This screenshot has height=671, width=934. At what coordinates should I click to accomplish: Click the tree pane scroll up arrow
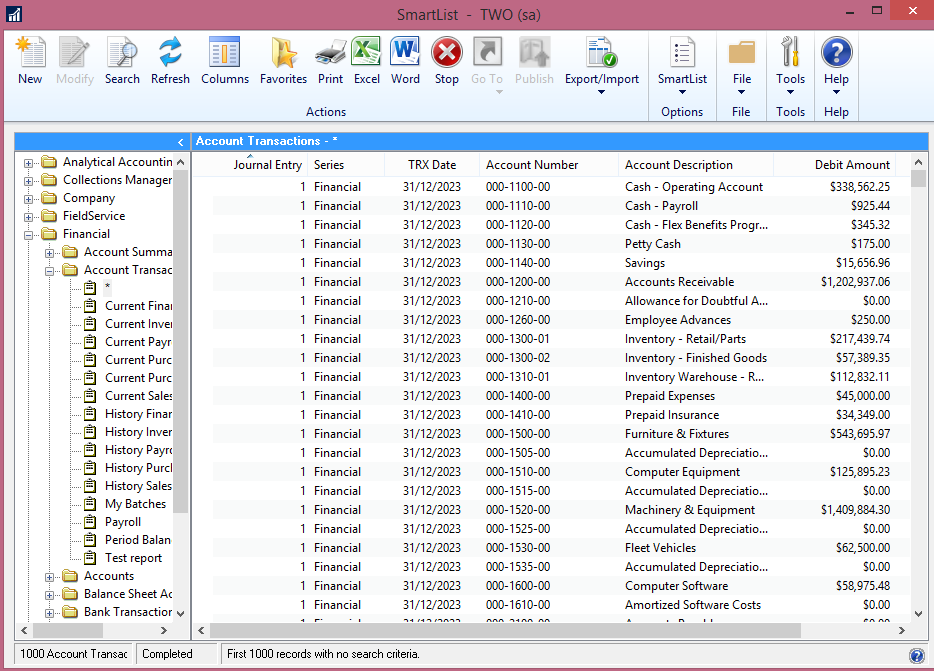[181, 162]
